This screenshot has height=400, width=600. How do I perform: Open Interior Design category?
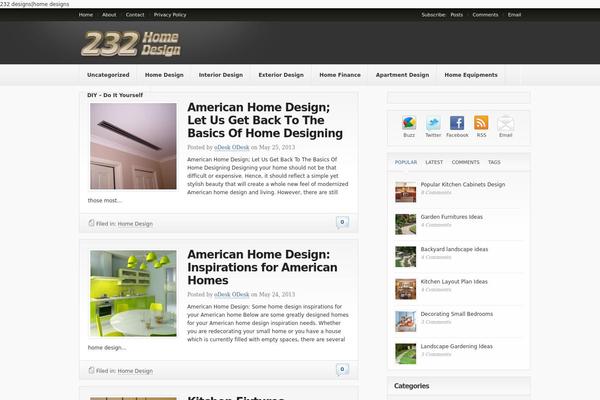pyautogui.click(x=221, y=75)
